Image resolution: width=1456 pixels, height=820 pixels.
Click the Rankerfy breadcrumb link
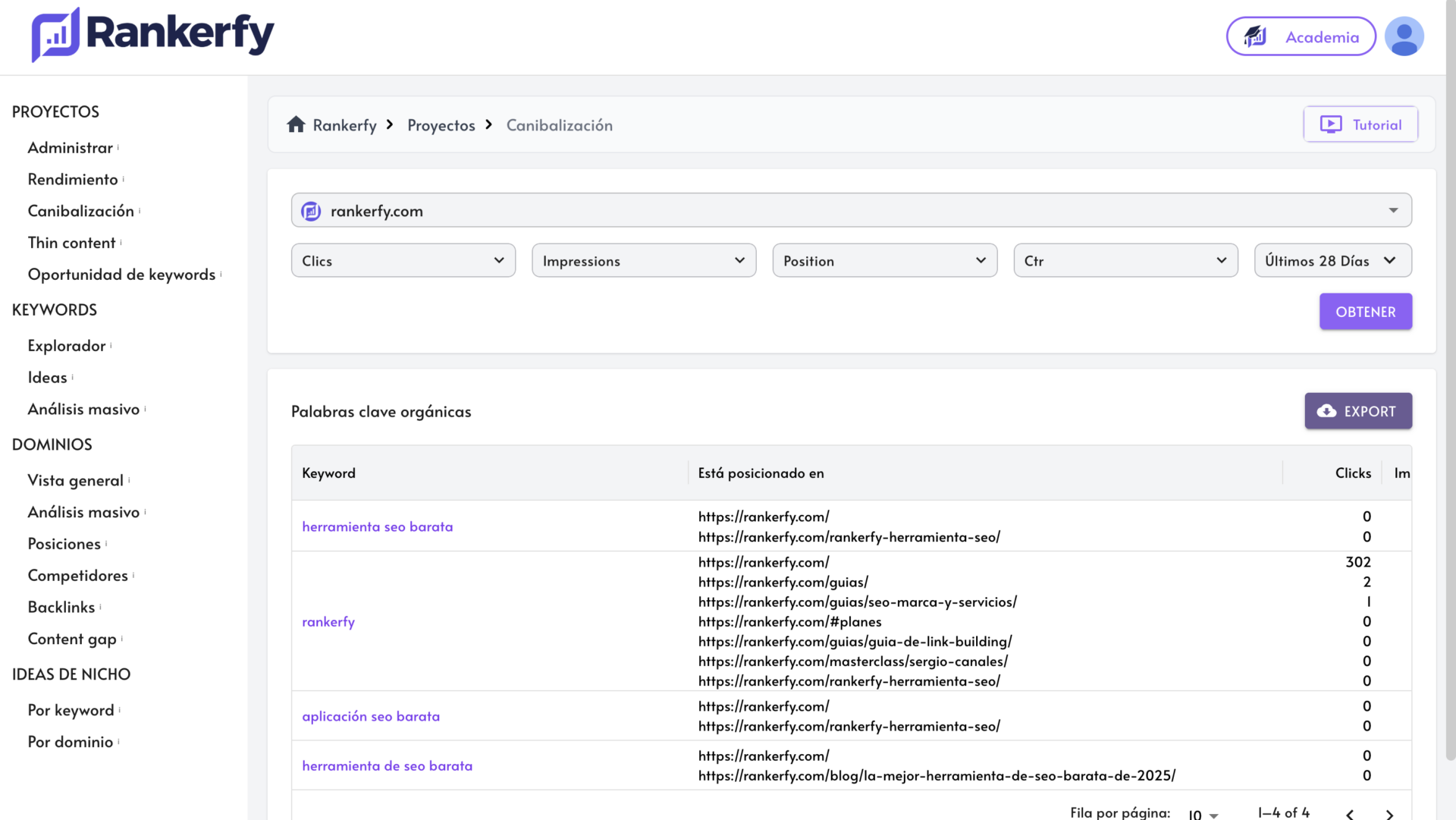pyautogui.click(x=344, y=125)
